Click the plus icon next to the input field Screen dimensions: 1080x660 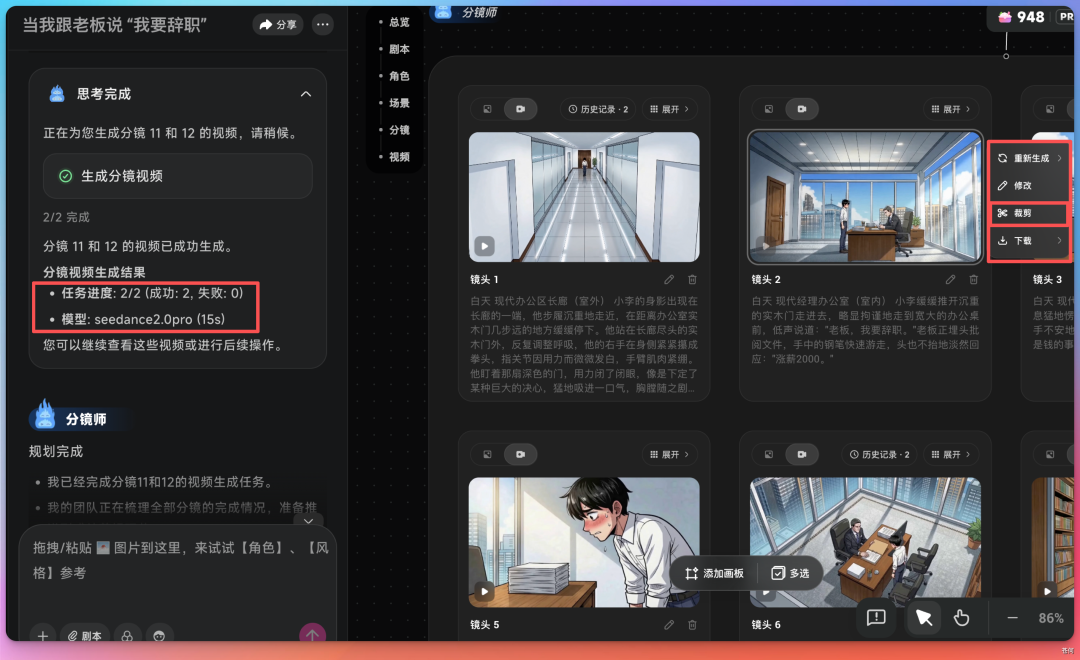tap(42, 636)
